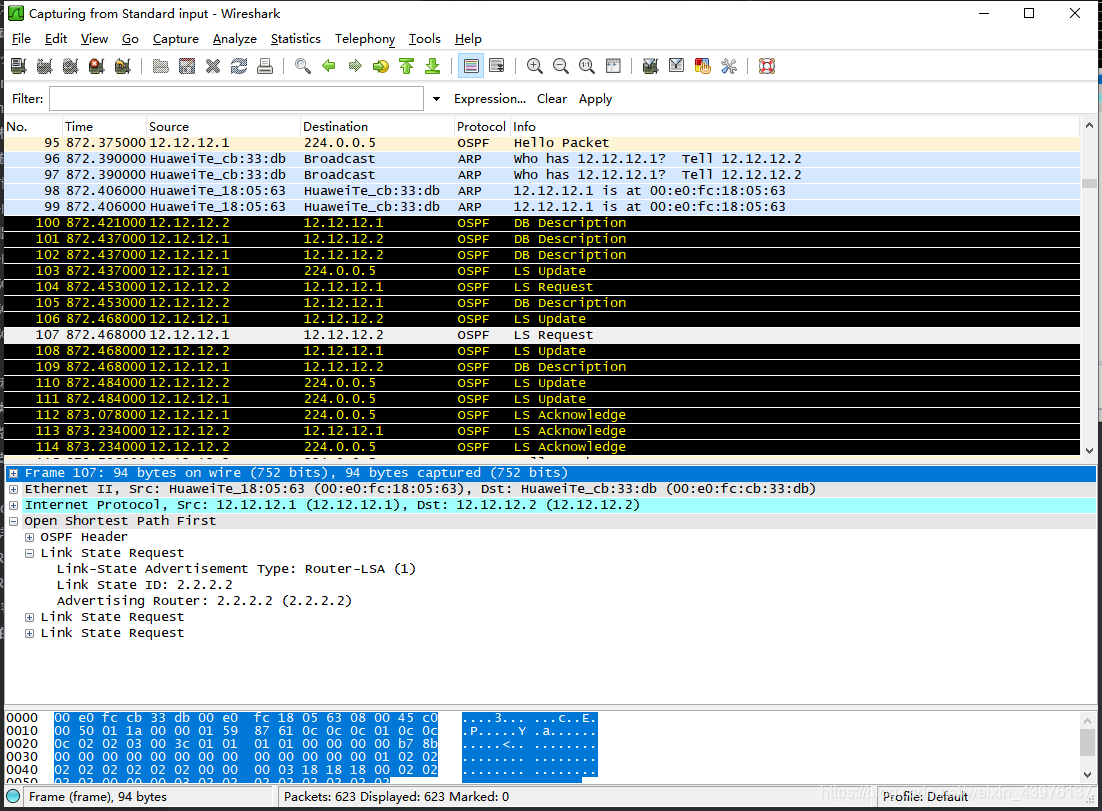Screen dimensions: 1102x811
Task: Open preferences with the tools icon
Action: coord(729,66)
